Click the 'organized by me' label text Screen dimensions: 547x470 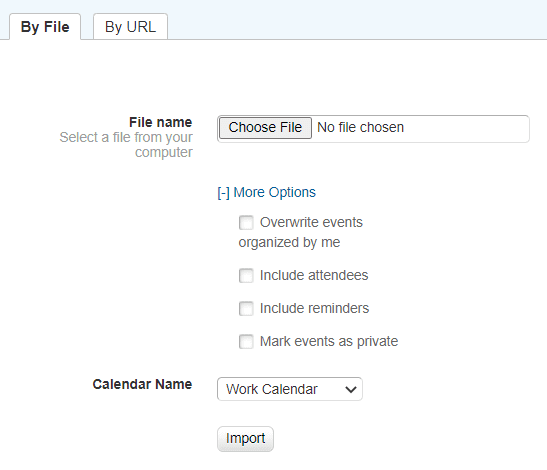[x=289, y=243]
